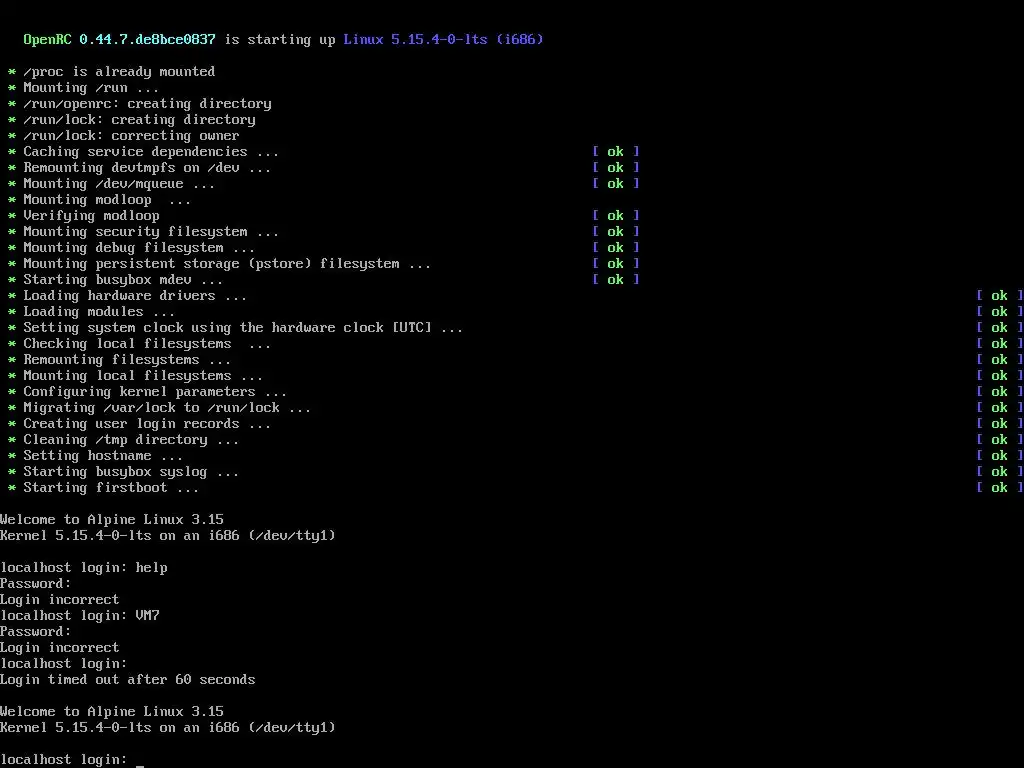The image size is (1024, 768).
Task: Click 'Migrating /var/lock to /run/lock ...' line
Action: coord(167,408)
